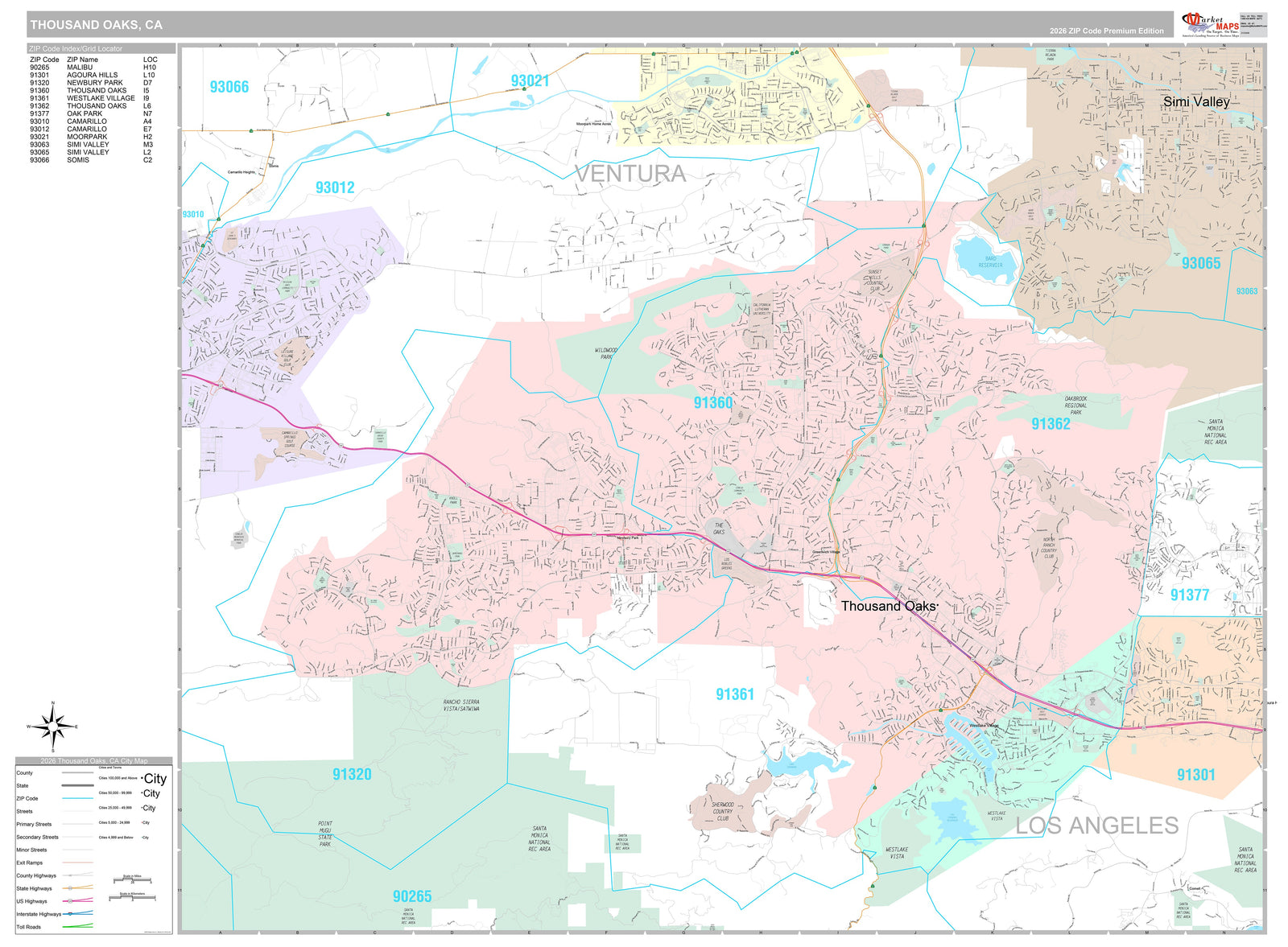Click the Wildwood Park label
Screen dimensions: 1288x947
[x=606, y=353]
